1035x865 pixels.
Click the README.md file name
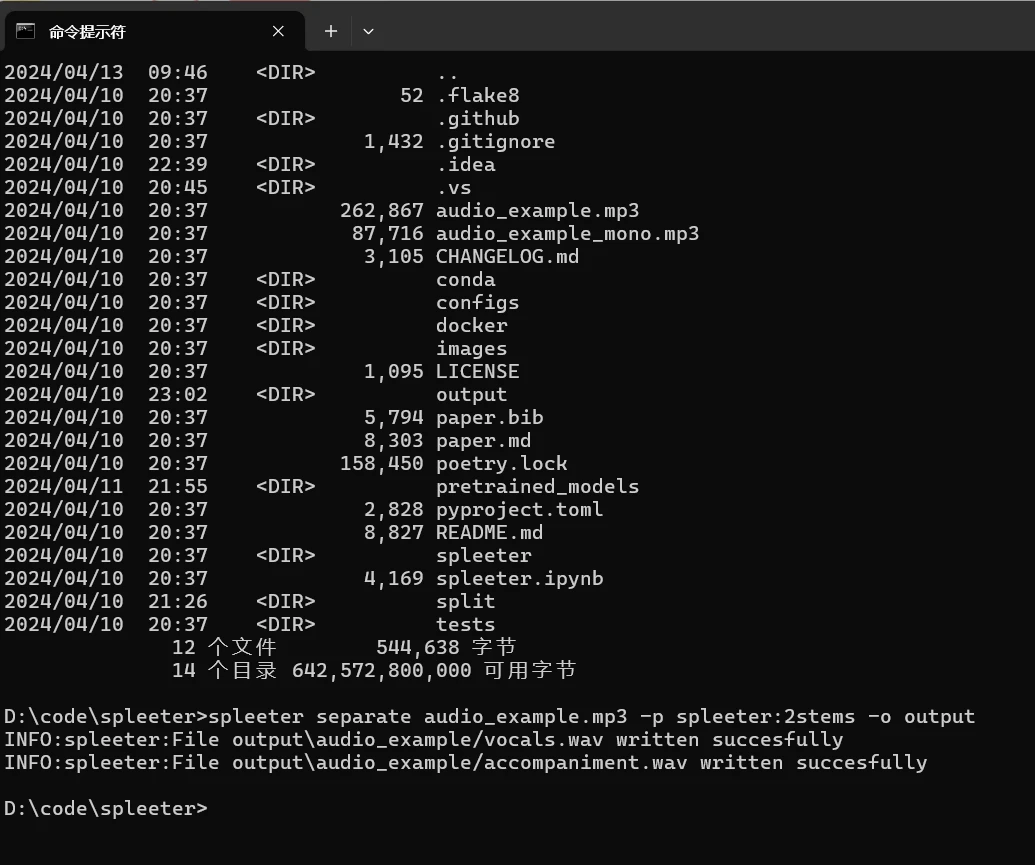pyautogui.click(x=489, y=533)
